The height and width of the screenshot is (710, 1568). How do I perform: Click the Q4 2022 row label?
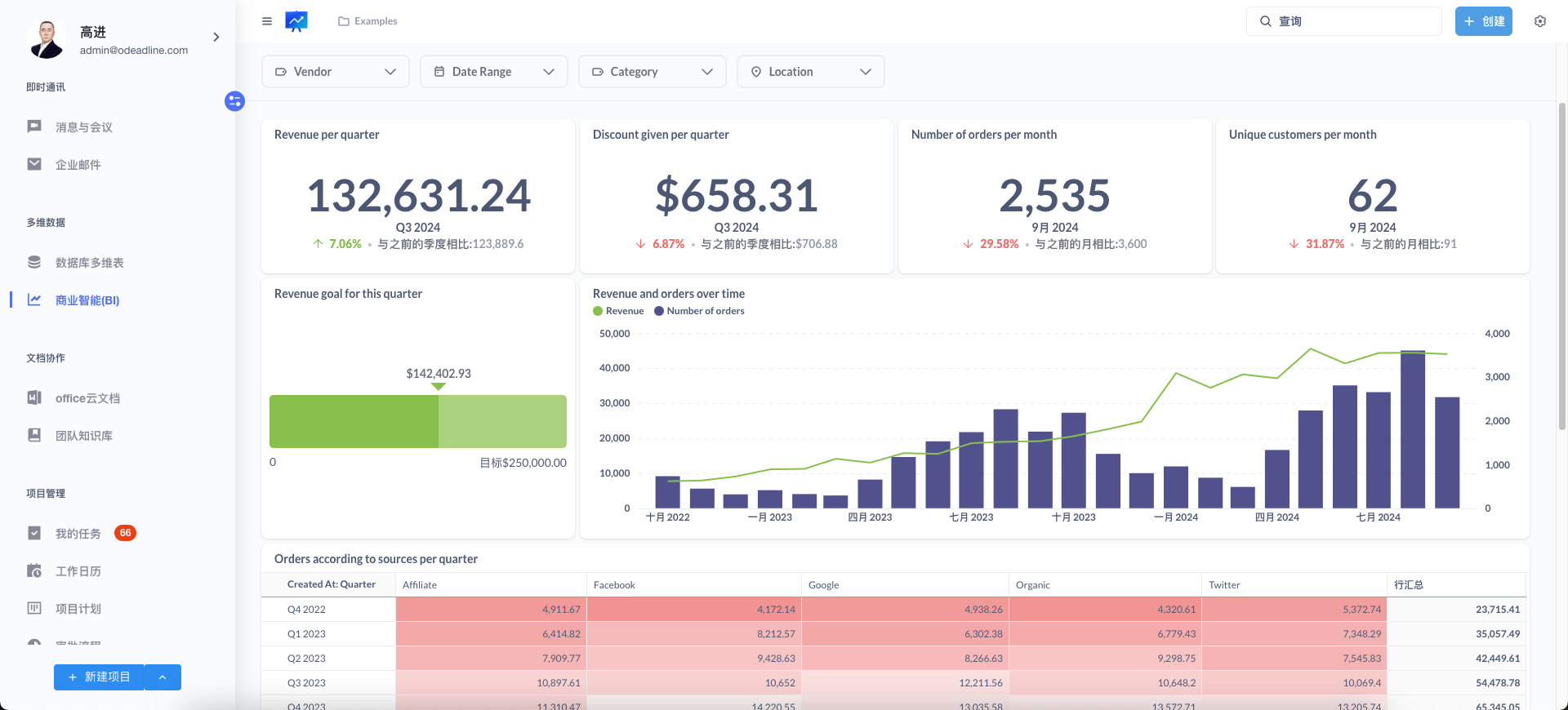[306, 610]
